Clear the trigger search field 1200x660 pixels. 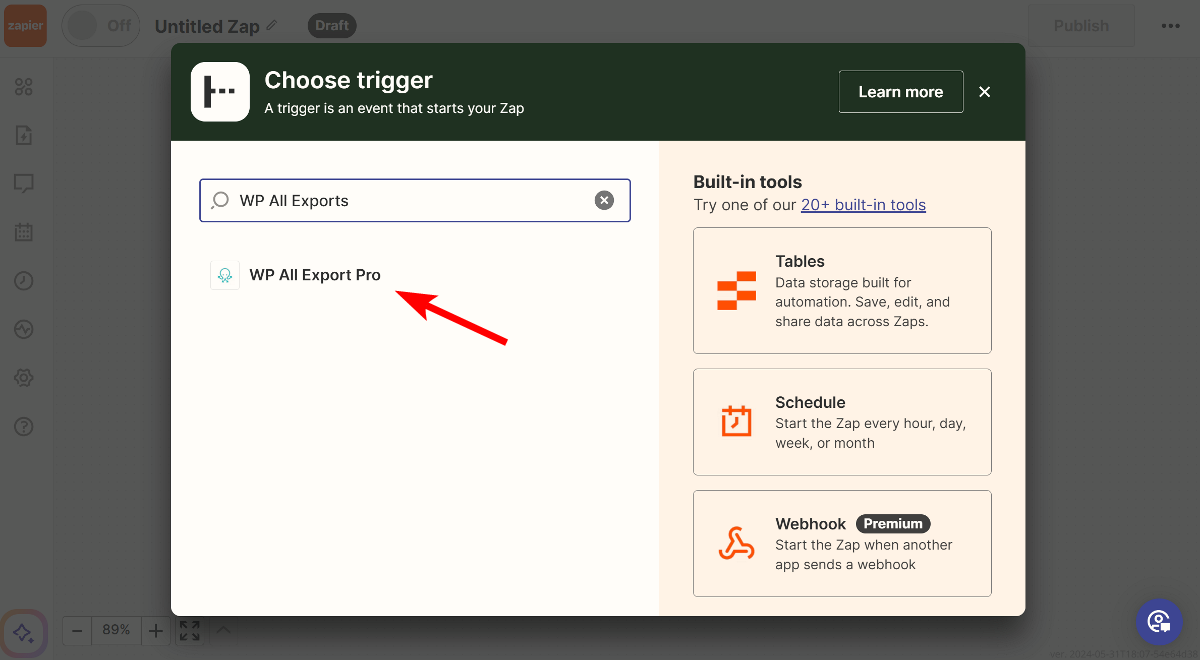(x=604, y=200)
